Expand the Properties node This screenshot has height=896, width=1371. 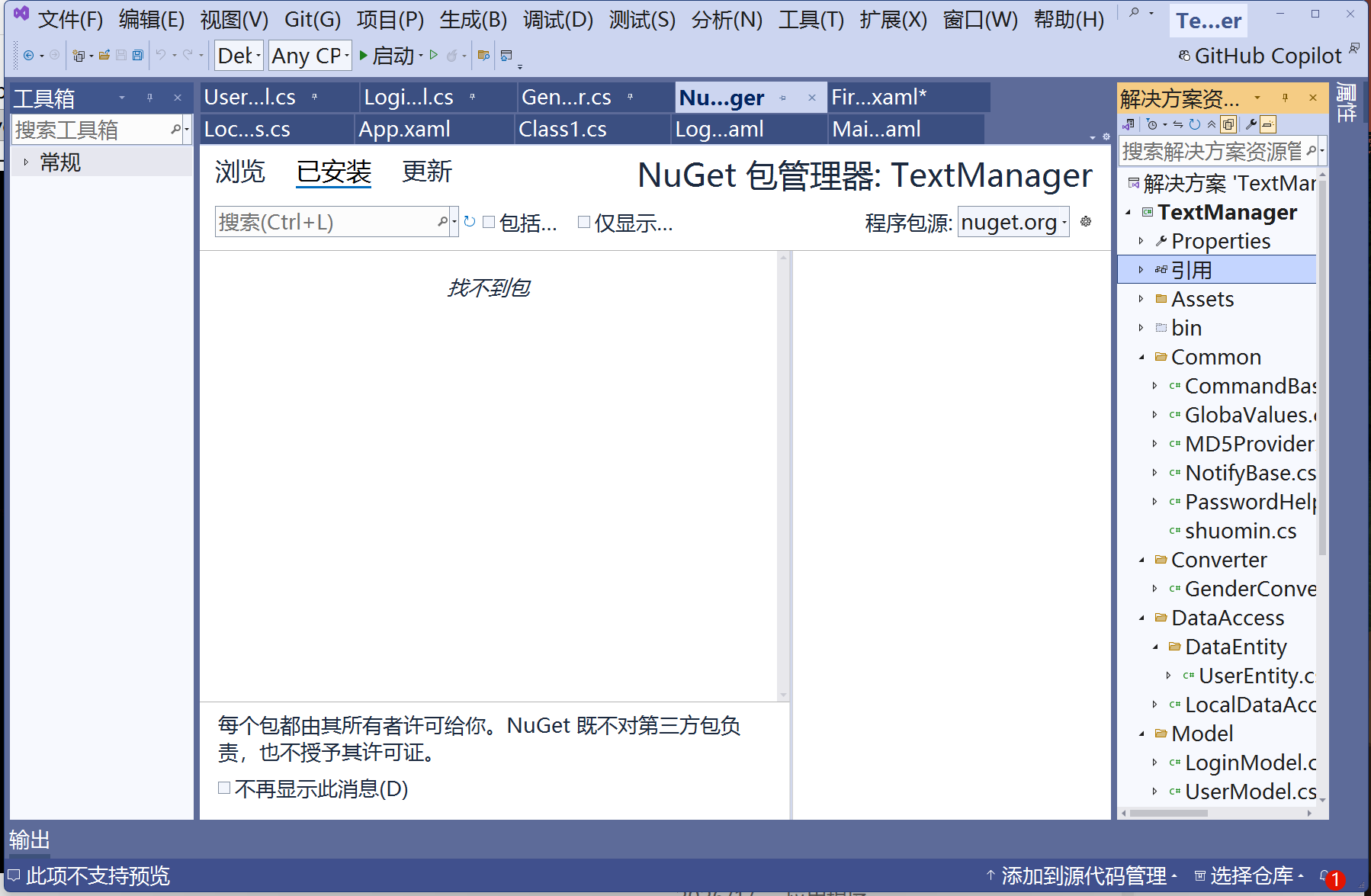pyautogui.click(x=1141, y=241)
